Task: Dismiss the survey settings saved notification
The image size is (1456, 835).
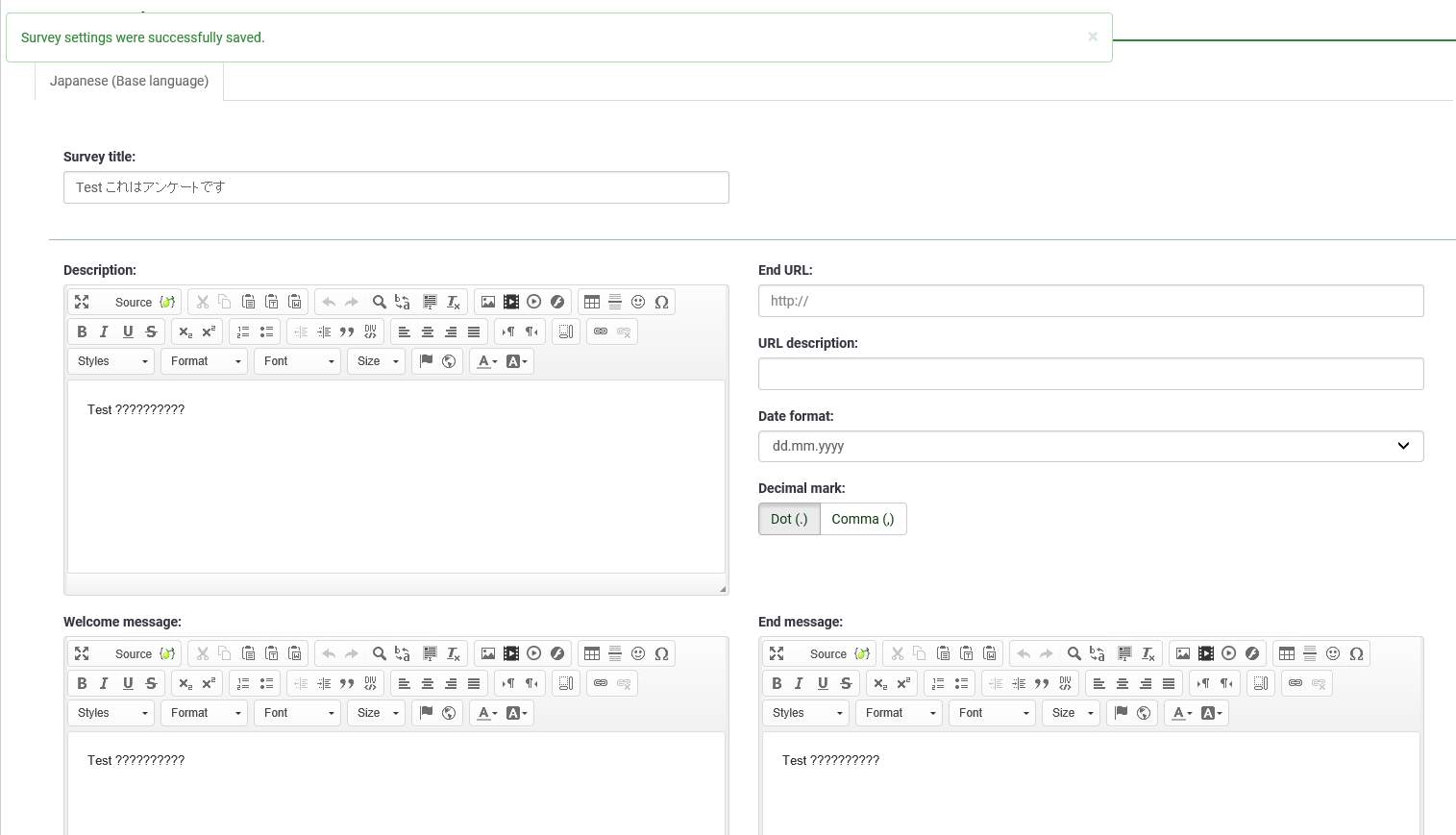Action: click(1093, 37)
